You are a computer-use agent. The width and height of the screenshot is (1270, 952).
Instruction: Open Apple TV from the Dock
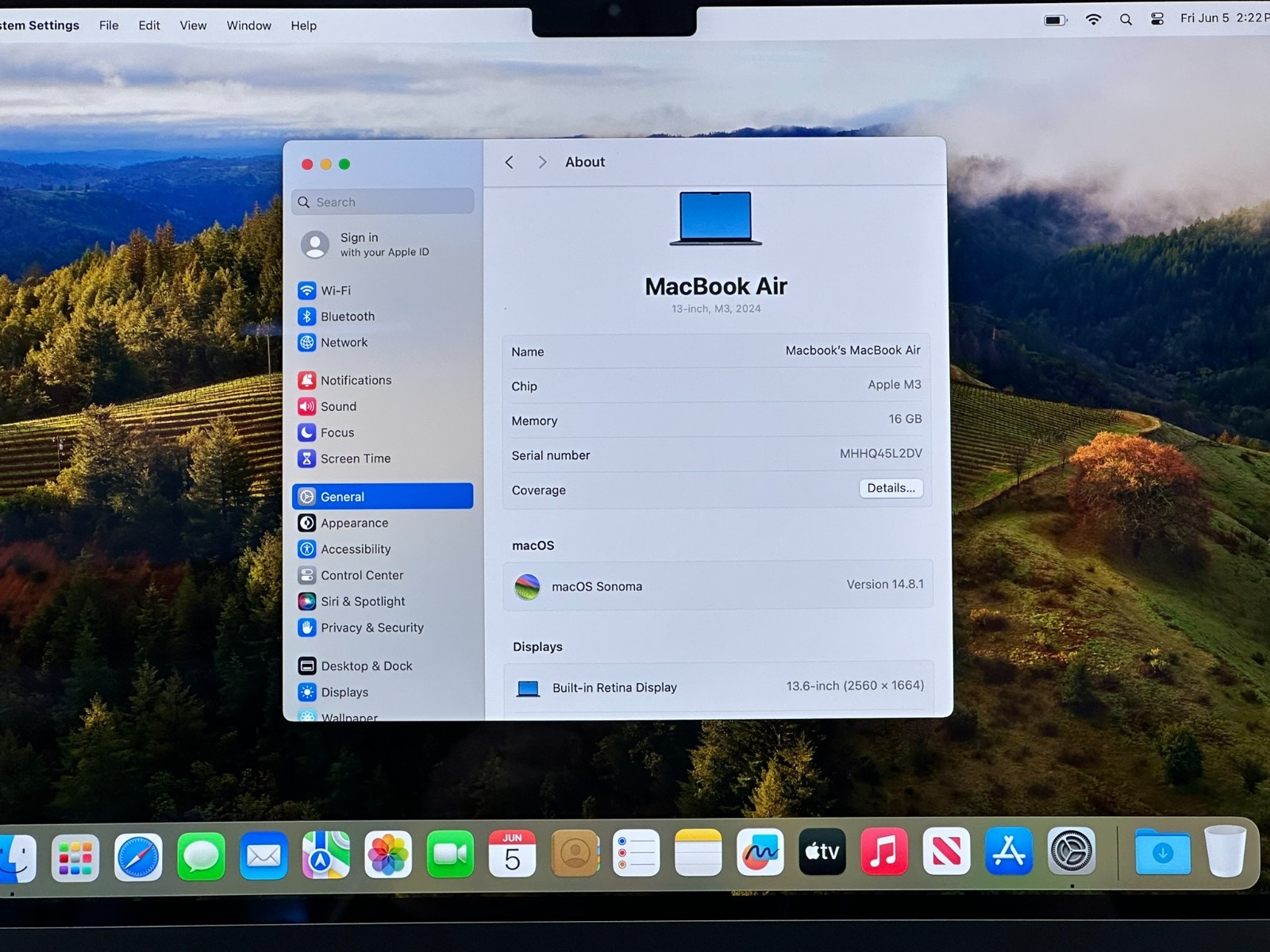coord(822,852)
